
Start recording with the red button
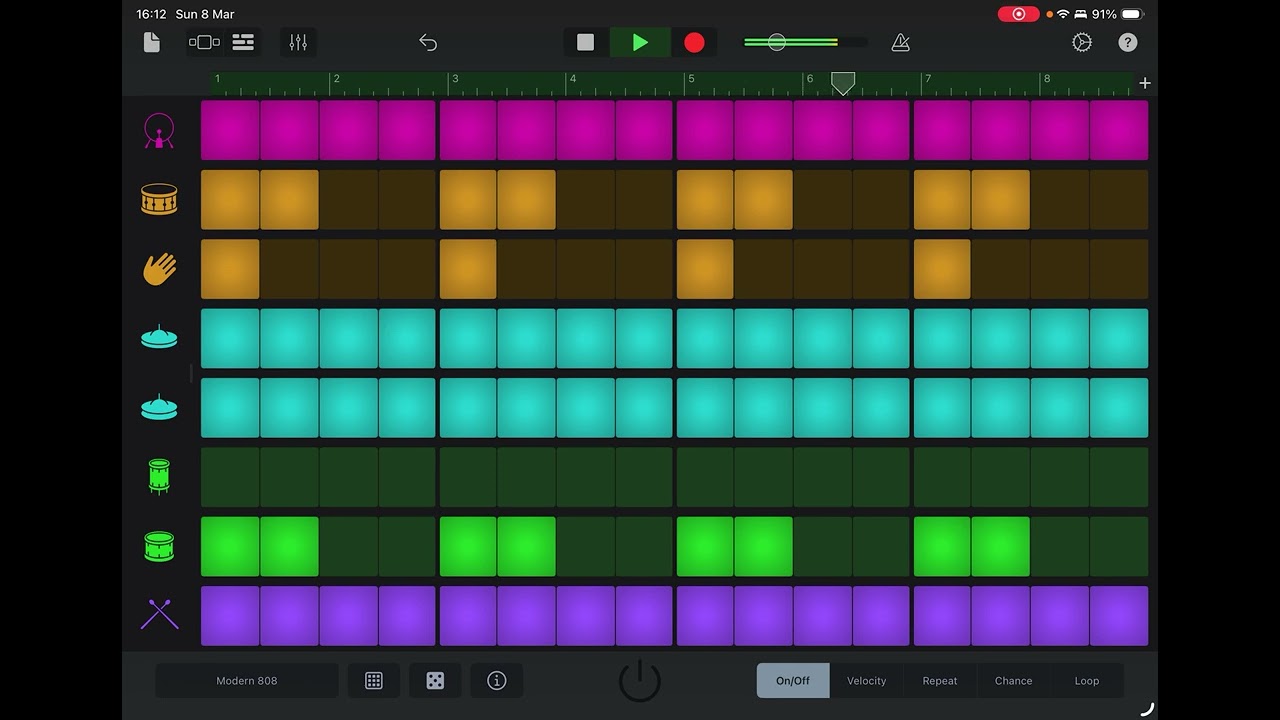[694, 42]
